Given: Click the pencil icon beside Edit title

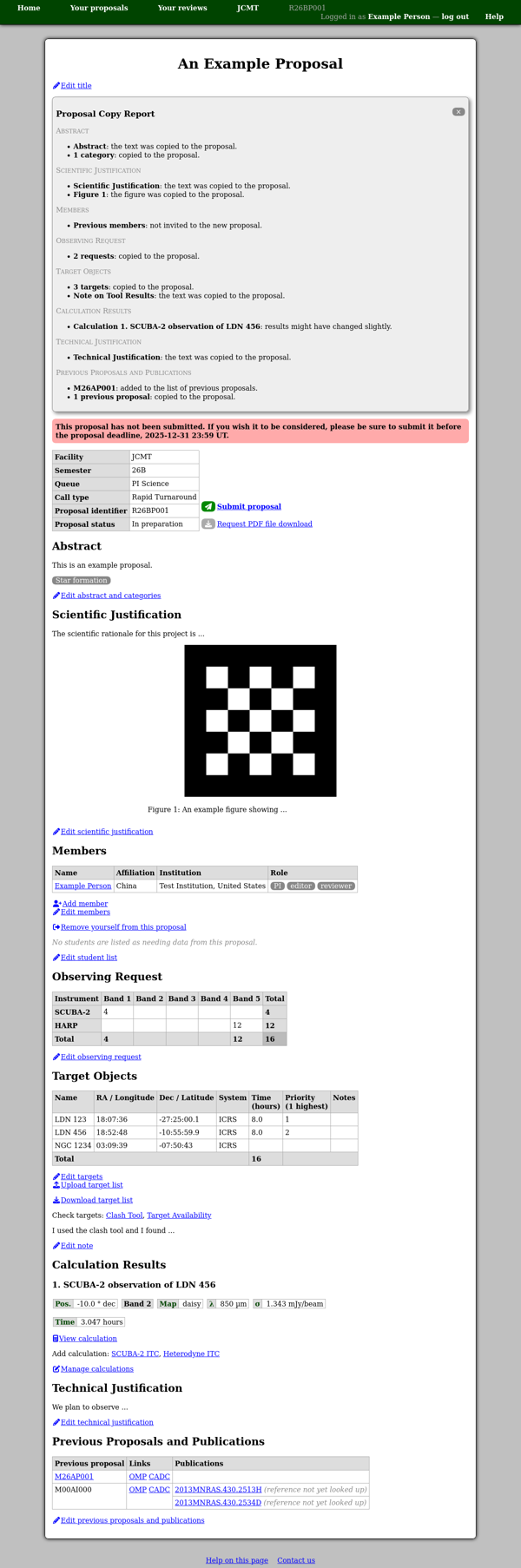Looking at the screenshot, I should pyautogui.click(x=56, y=86).
